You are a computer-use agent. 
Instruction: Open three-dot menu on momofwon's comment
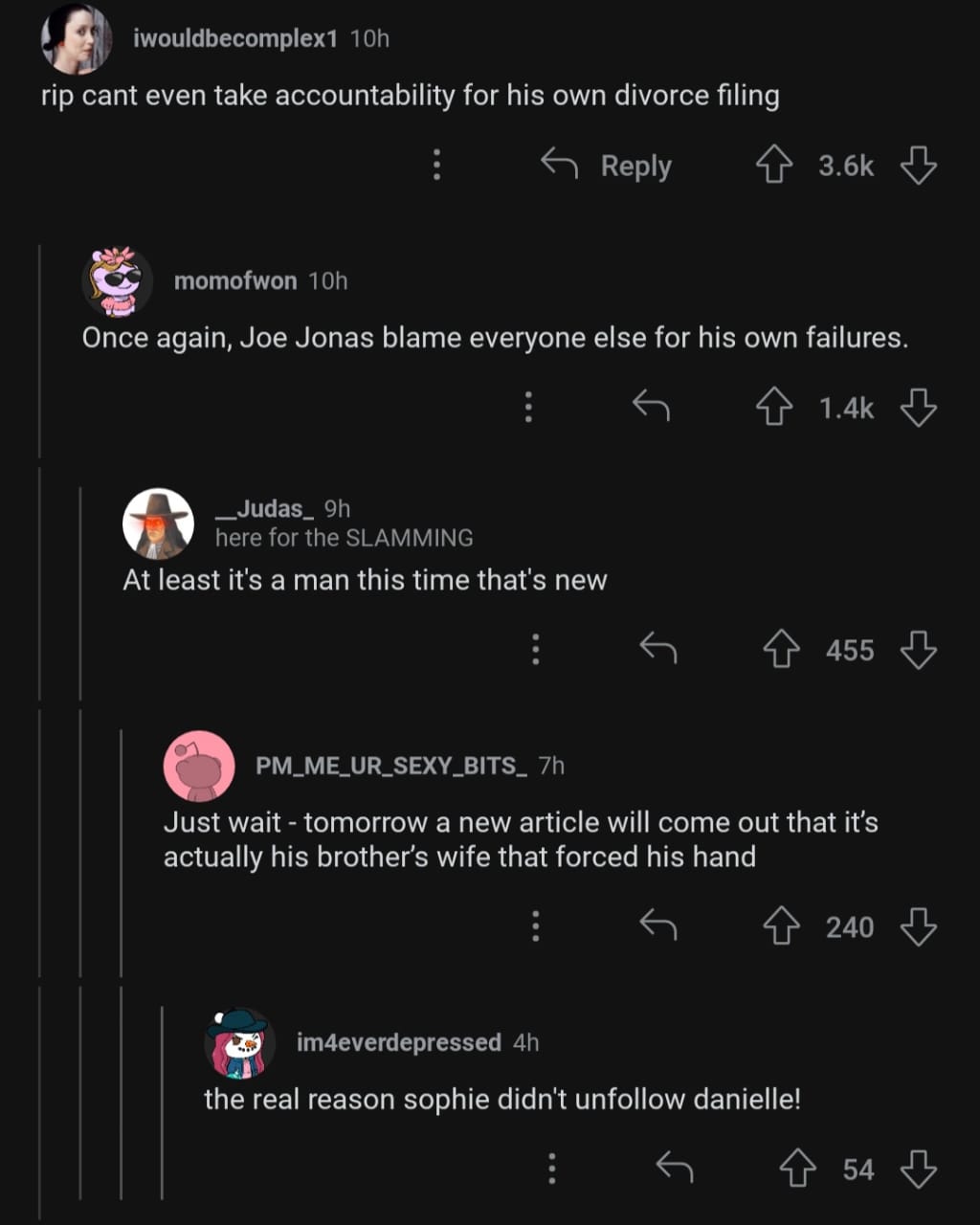pos(527,408)
